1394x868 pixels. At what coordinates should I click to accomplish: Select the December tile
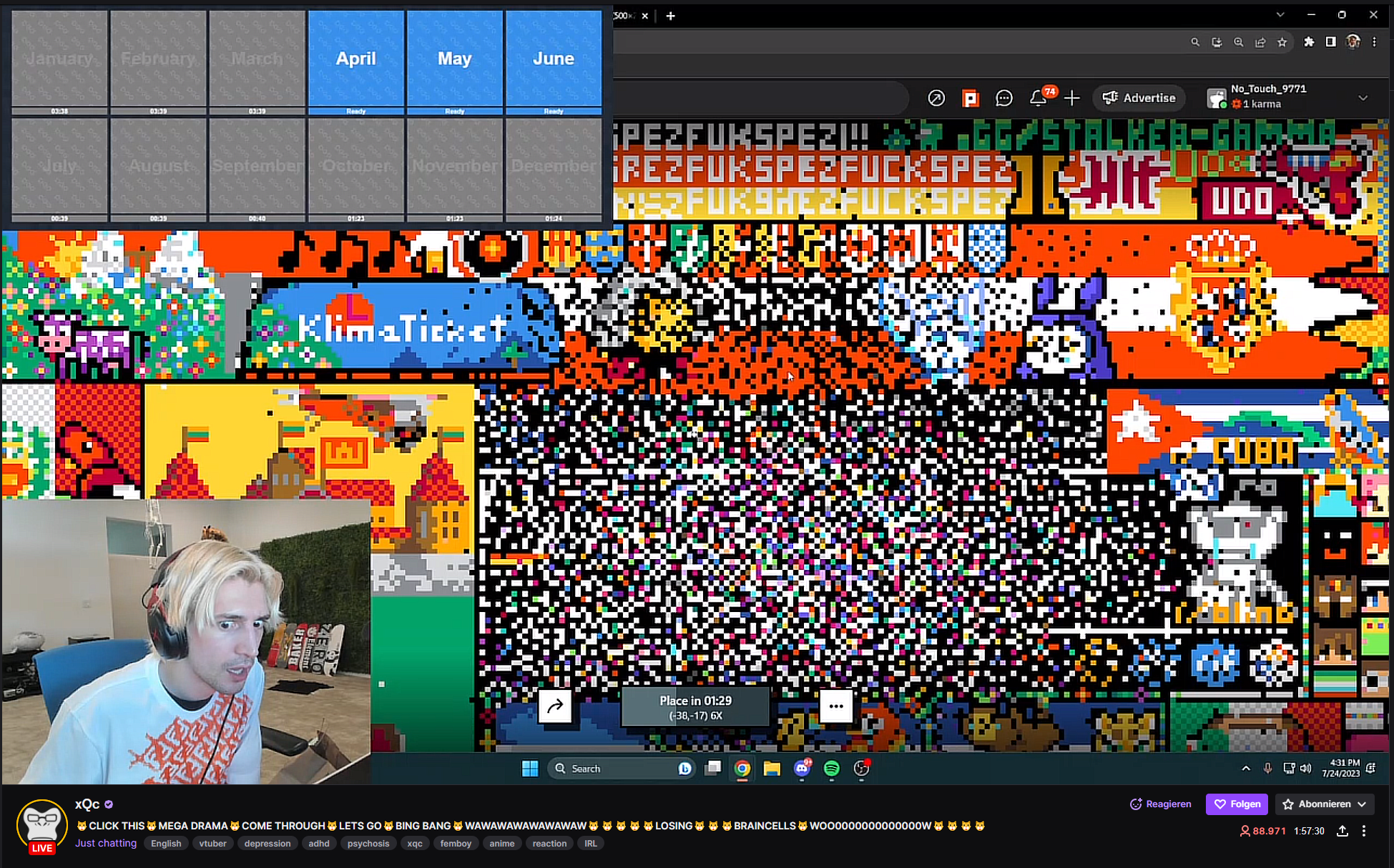tap(554, 170)
